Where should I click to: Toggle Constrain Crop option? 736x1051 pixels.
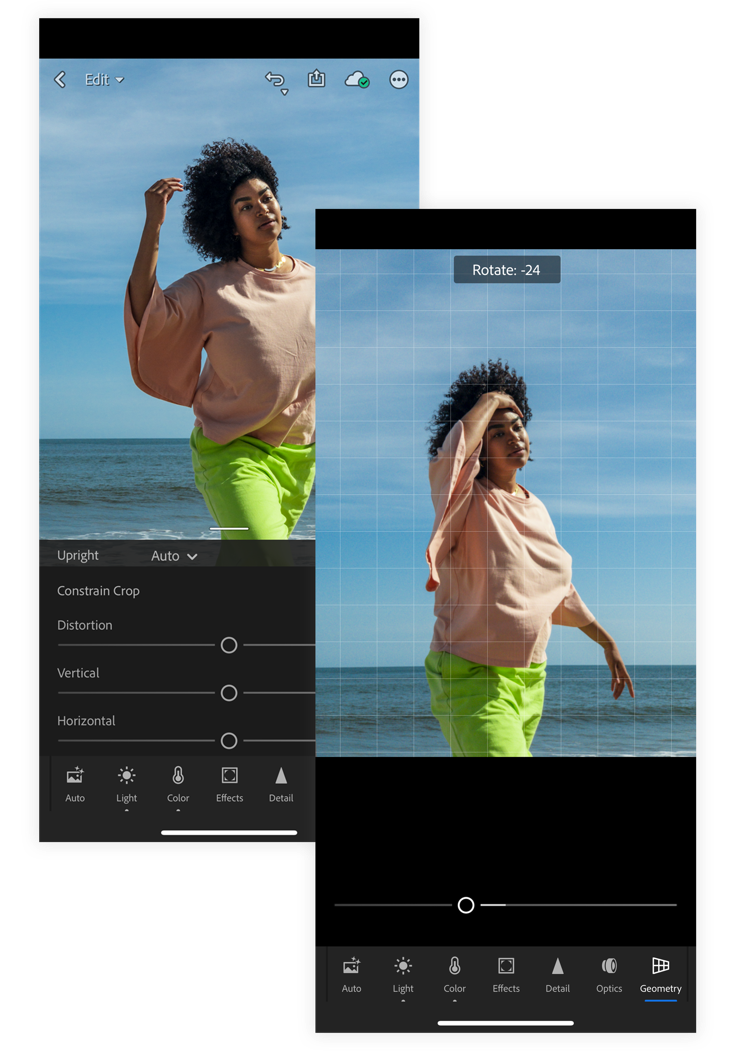point(99,591)
